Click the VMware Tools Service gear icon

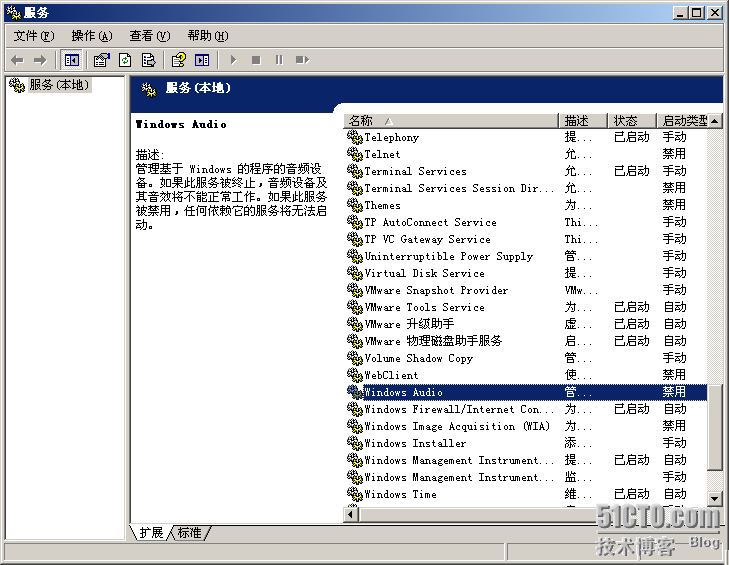click(355, 307)
